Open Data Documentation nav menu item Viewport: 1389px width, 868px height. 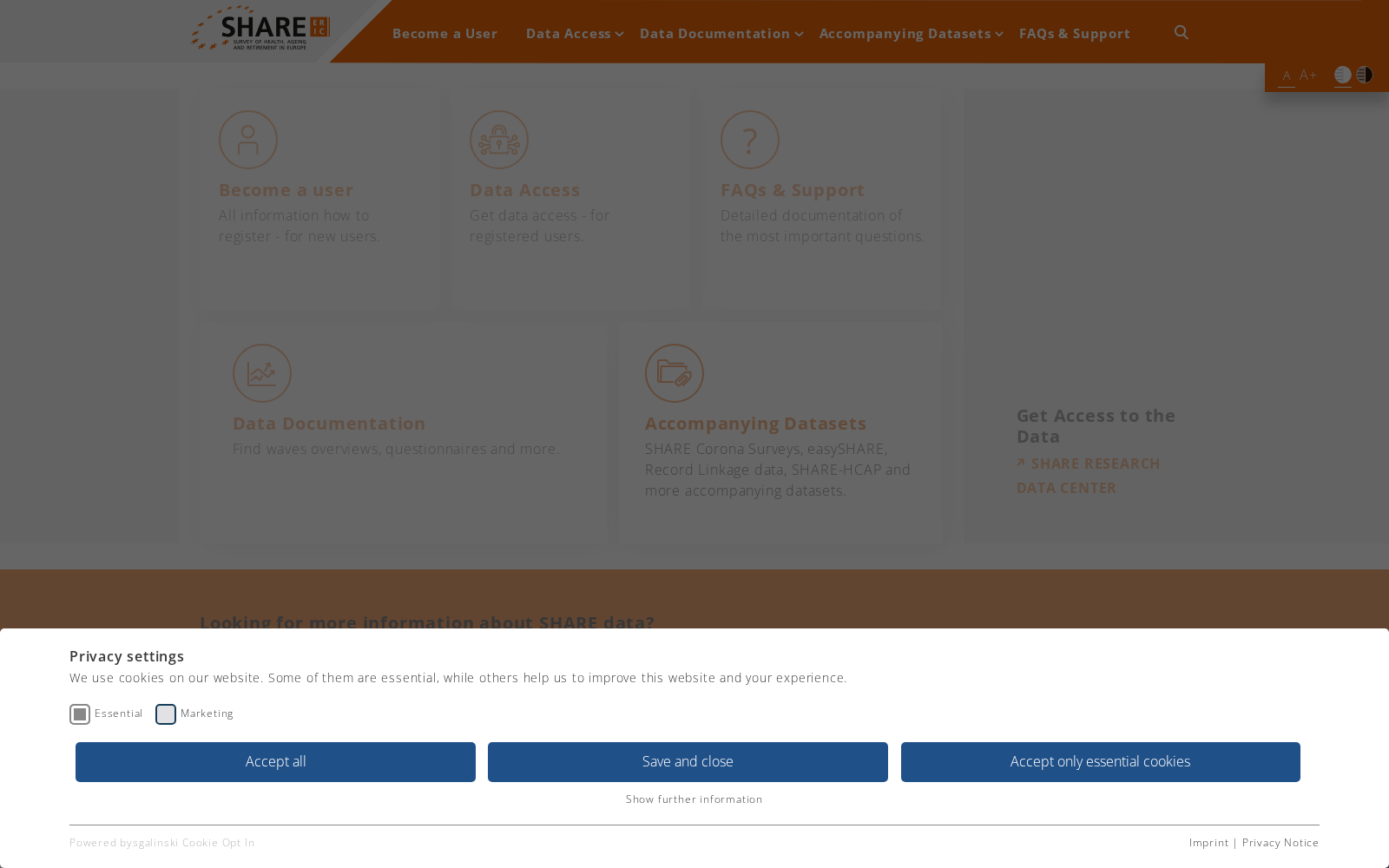[x=715, y=34]
